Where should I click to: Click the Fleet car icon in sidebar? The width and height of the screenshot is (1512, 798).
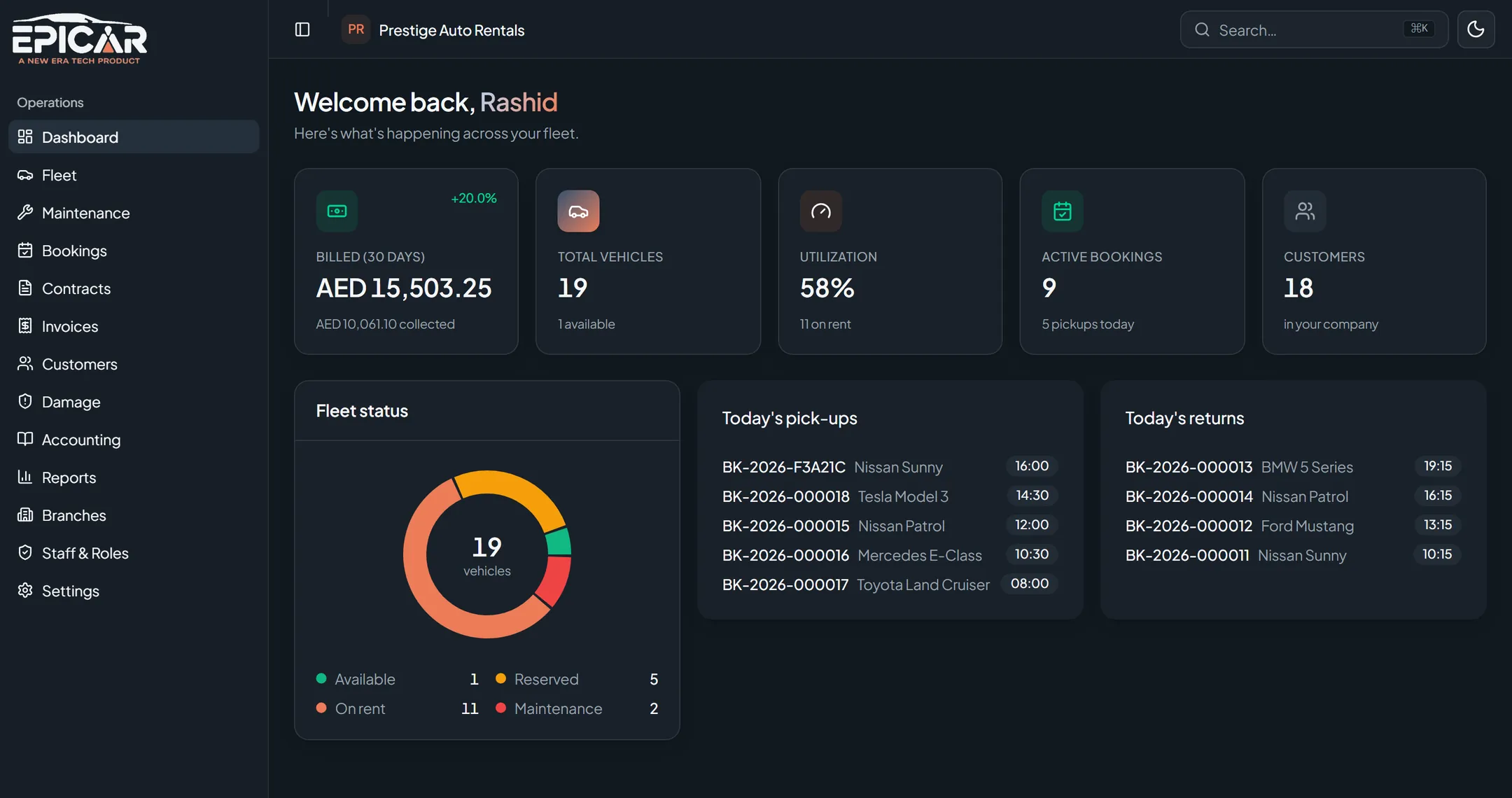pyautogui.click(x=25, y=175)
